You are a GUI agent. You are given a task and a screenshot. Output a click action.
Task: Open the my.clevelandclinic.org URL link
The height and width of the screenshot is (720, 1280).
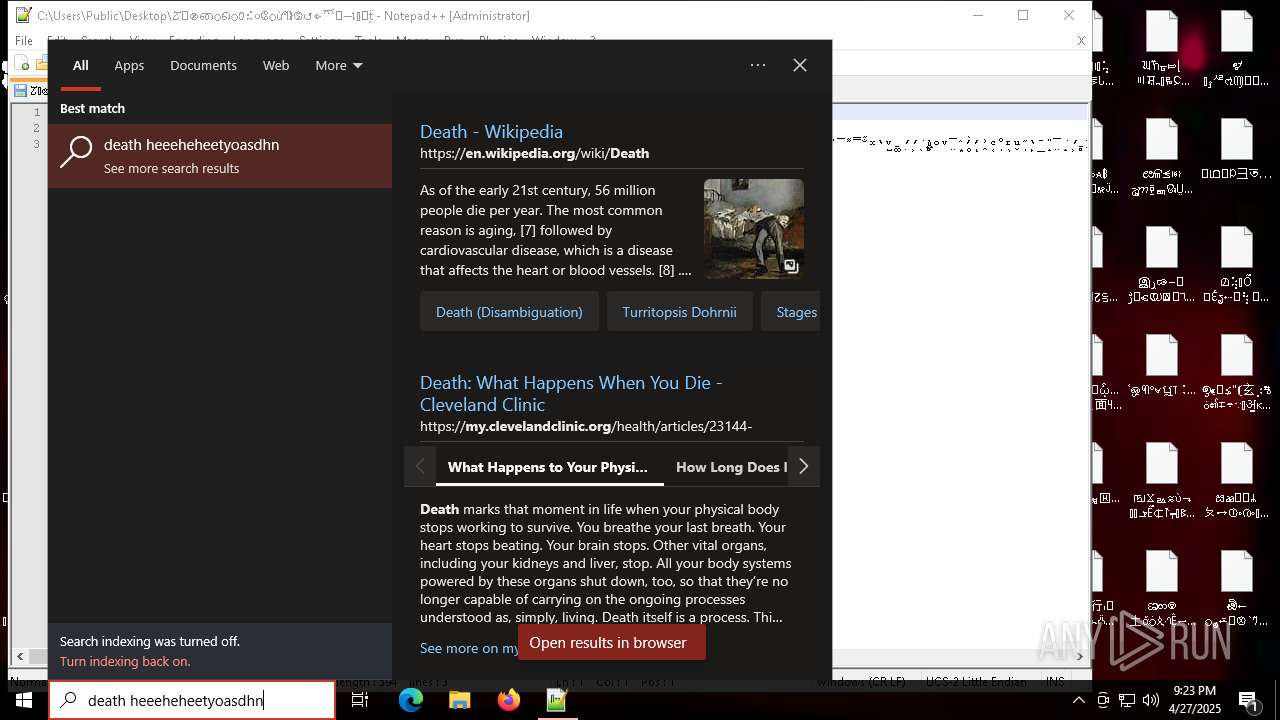pyautogui.click(x=586, y=426)
